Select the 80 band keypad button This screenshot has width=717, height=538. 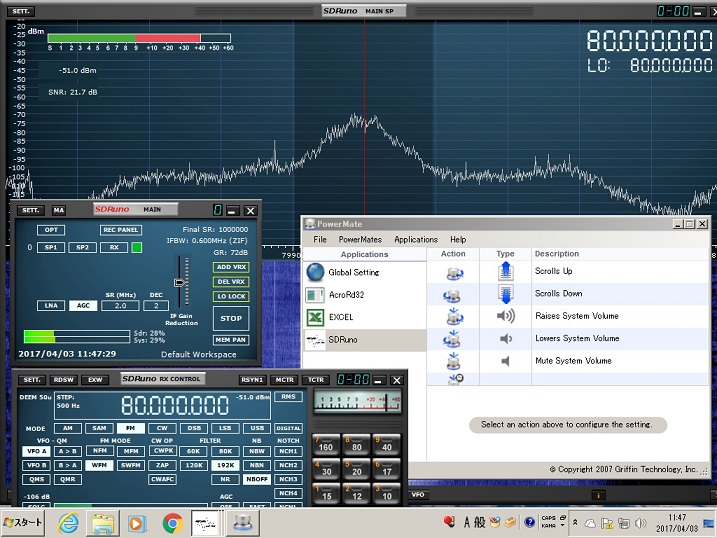click(x=356, y=444)
